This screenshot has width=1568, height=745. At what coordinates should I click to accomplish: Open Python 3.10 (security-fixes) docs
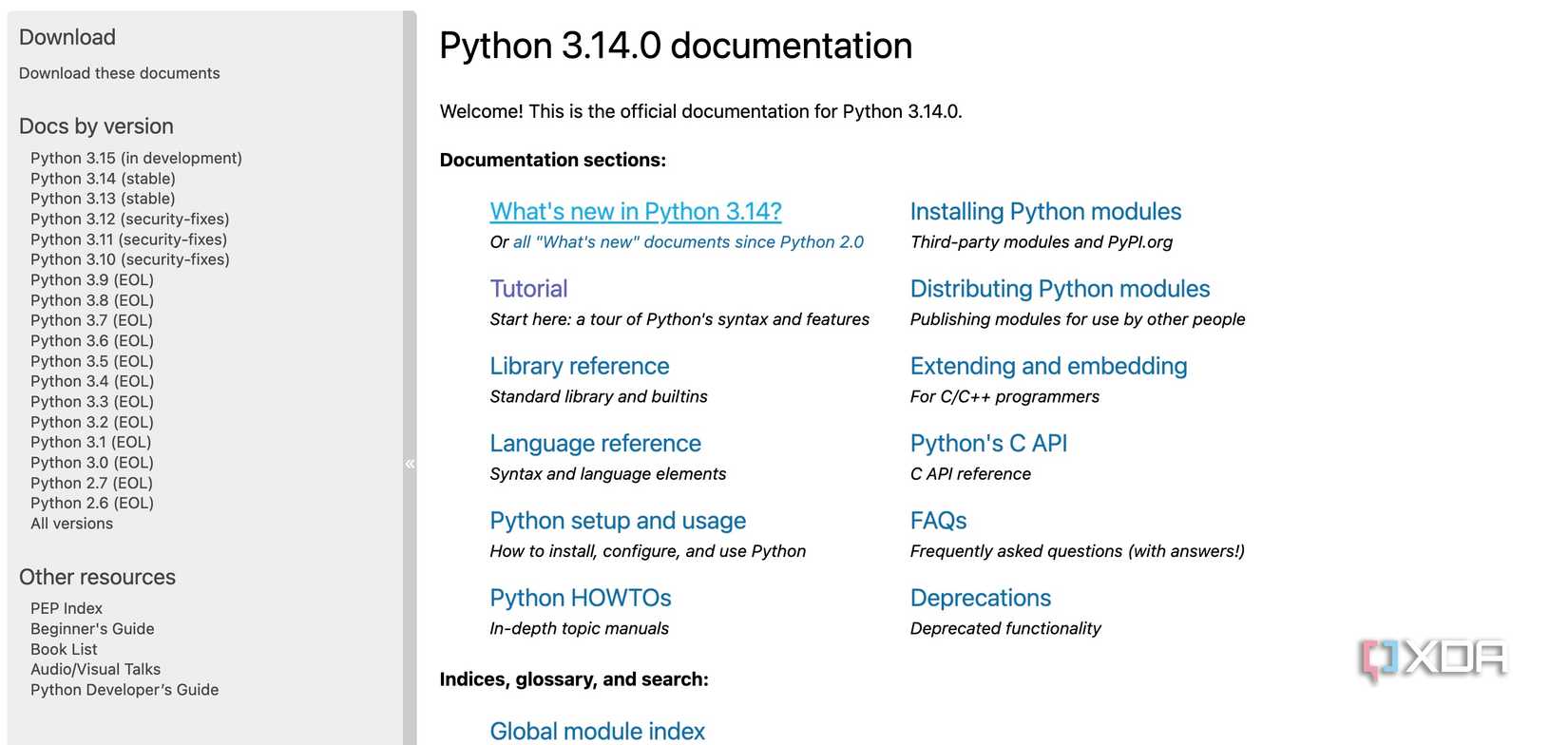(x=130, y=259)
